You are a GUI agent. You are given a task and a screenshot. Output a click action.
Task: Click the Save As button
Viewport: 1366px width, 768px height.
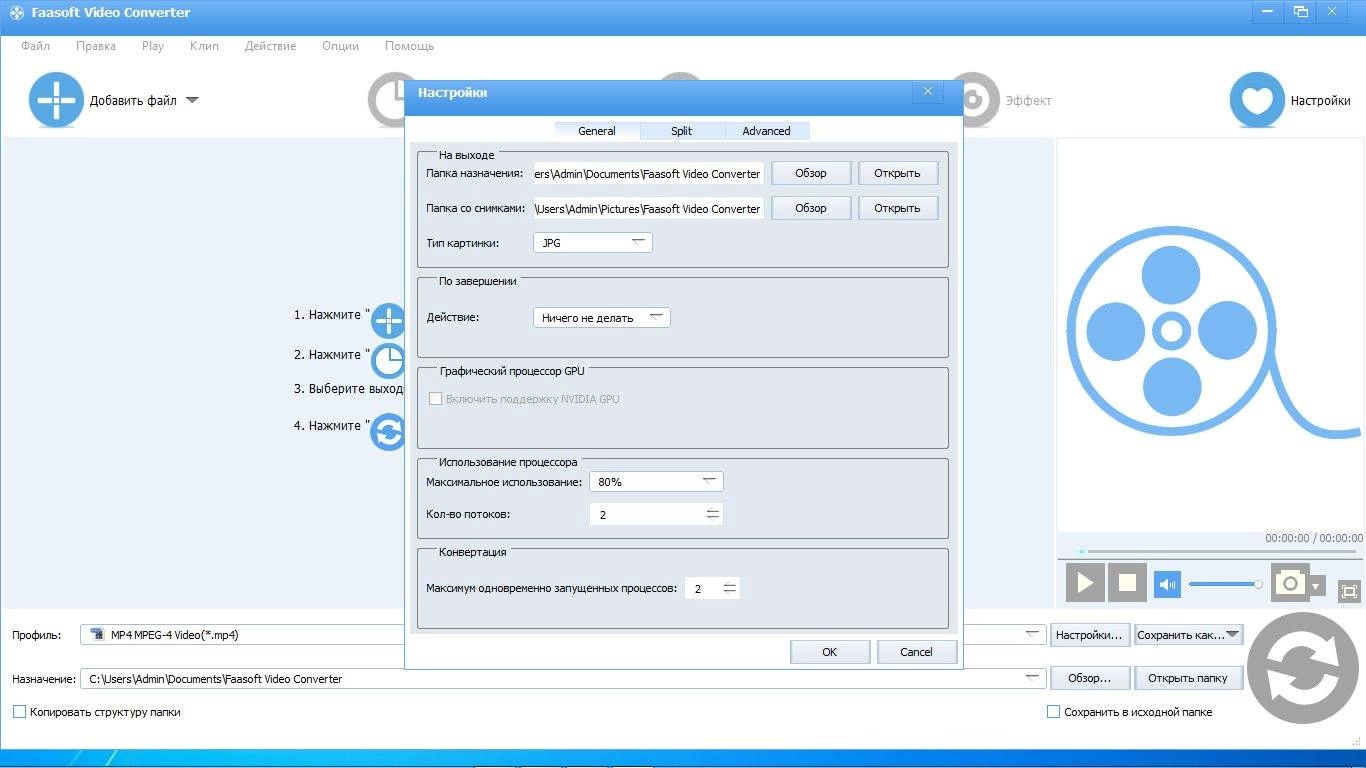click(1188, 634)
